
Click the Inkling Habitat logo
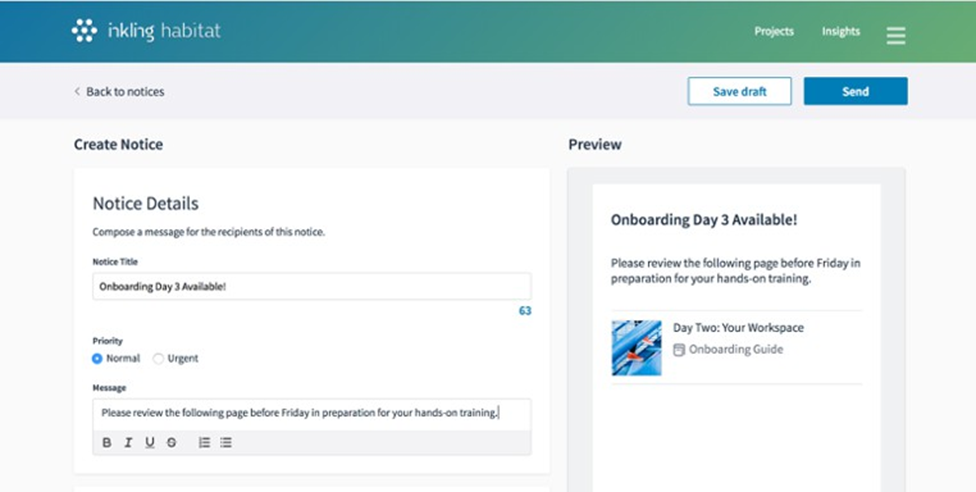point(146,31)
